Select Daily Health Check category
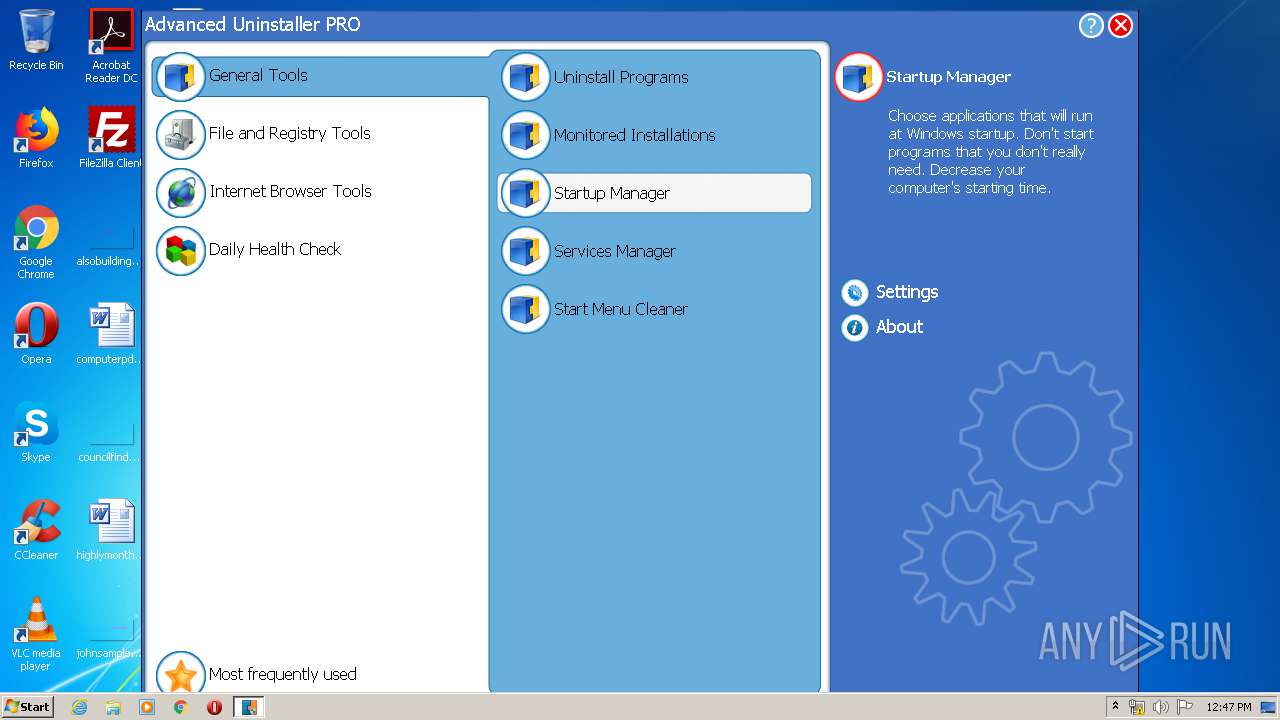The height and width of the screenshot is (720, 1280). (x=275, y=250)
